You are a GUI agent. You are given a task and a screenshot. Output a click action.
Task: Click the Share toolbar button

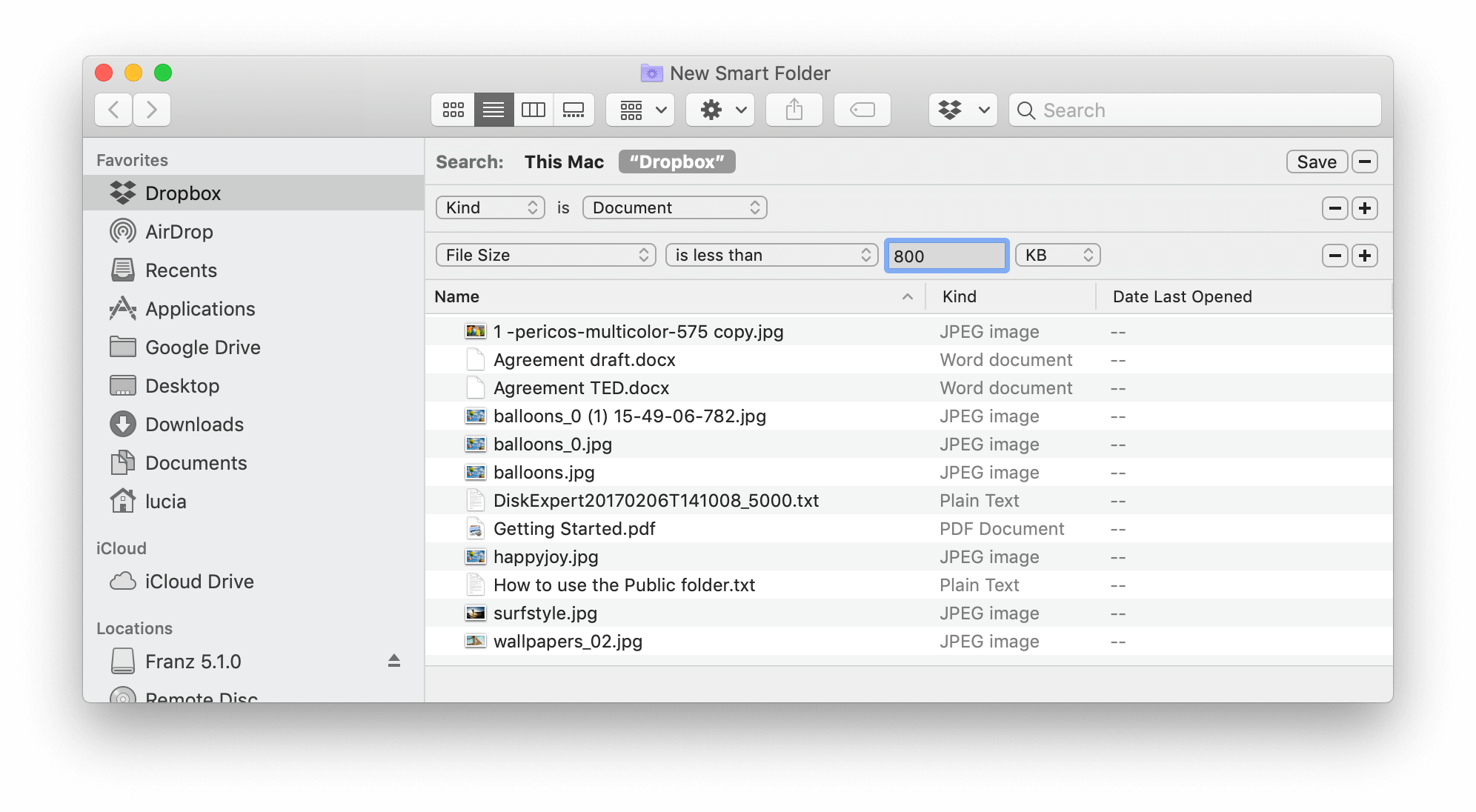tap(794, 110)
